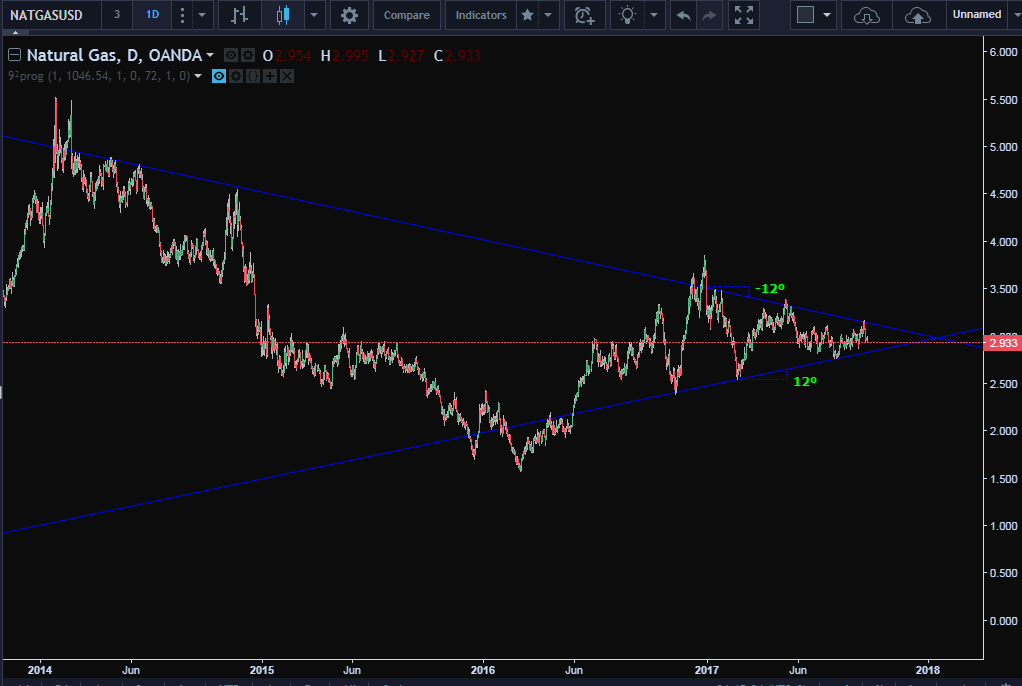Create an alert with alarm clock icon
The height and width of the screenshot is (686, 1022).
(583, 15)
